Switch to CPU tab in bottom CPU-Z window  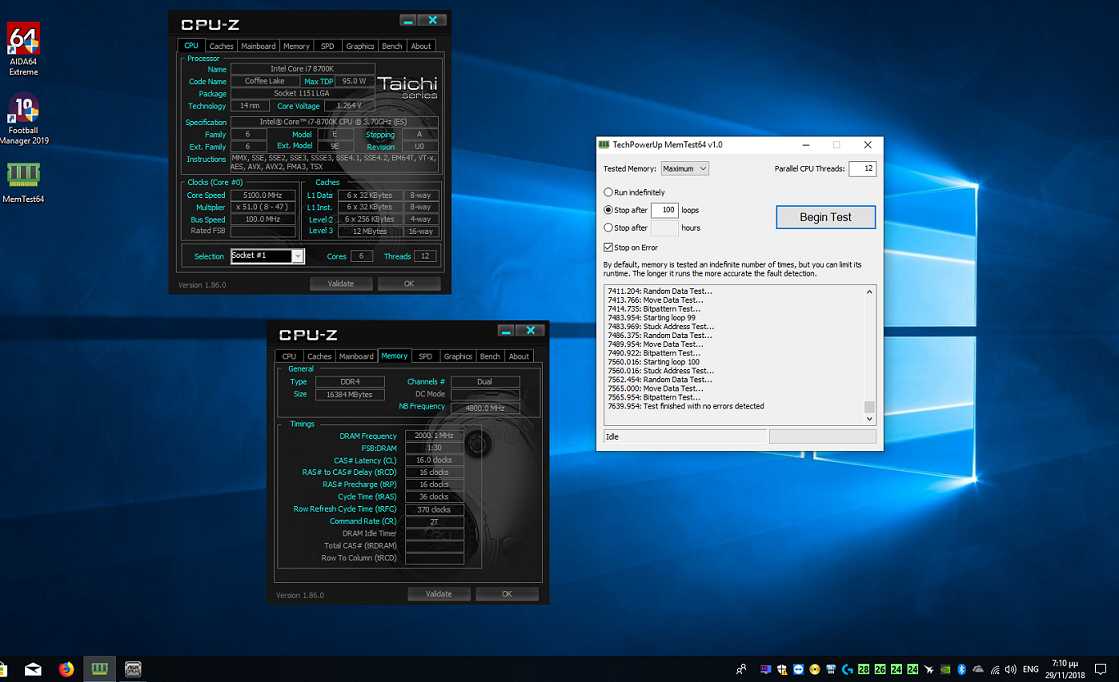pyautogui.click(x=289, y=356)
